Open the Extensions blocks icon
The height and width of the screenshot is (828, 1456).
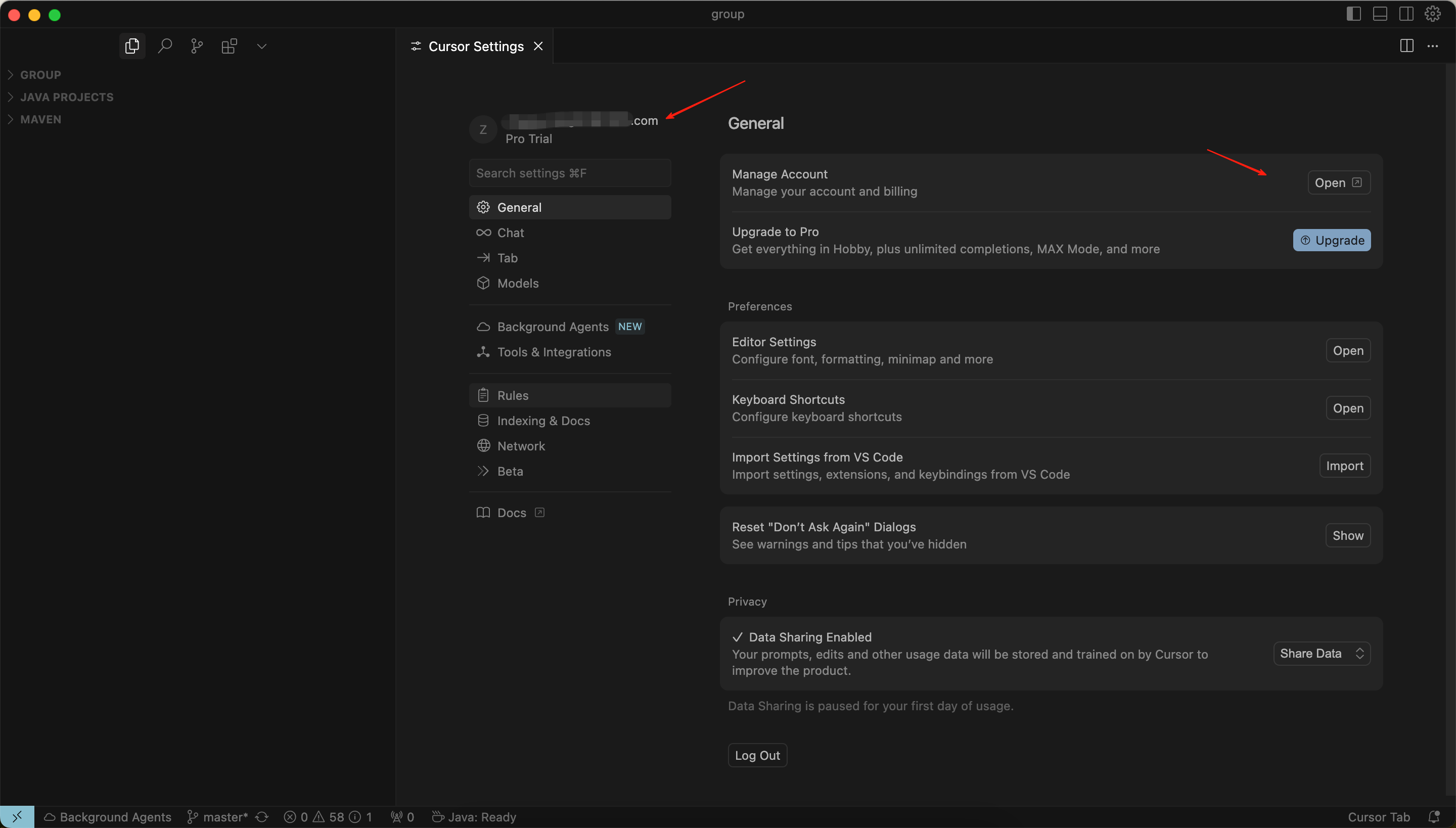pyautogui.click(x=229, y=46)
